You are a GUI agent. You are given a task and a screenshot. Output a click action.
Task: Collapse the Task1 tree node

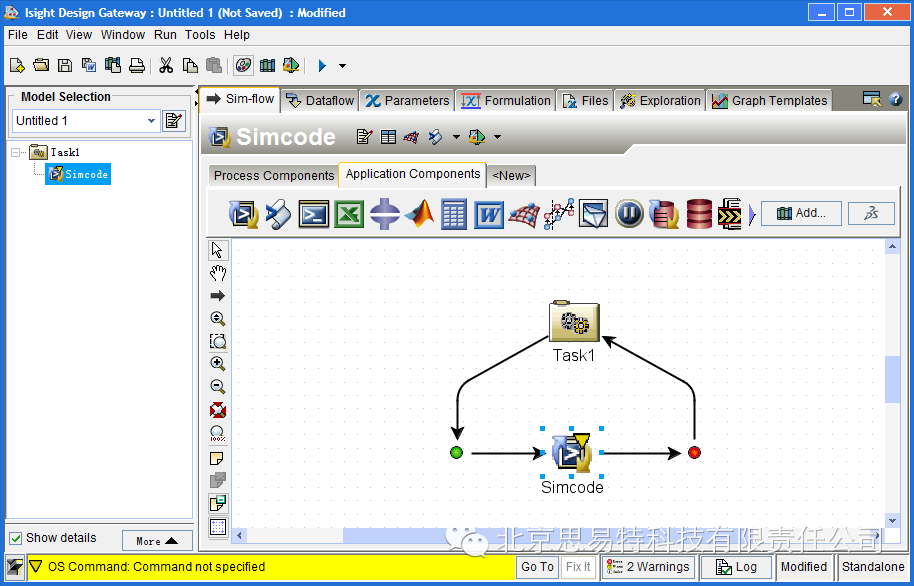point(16,153)
